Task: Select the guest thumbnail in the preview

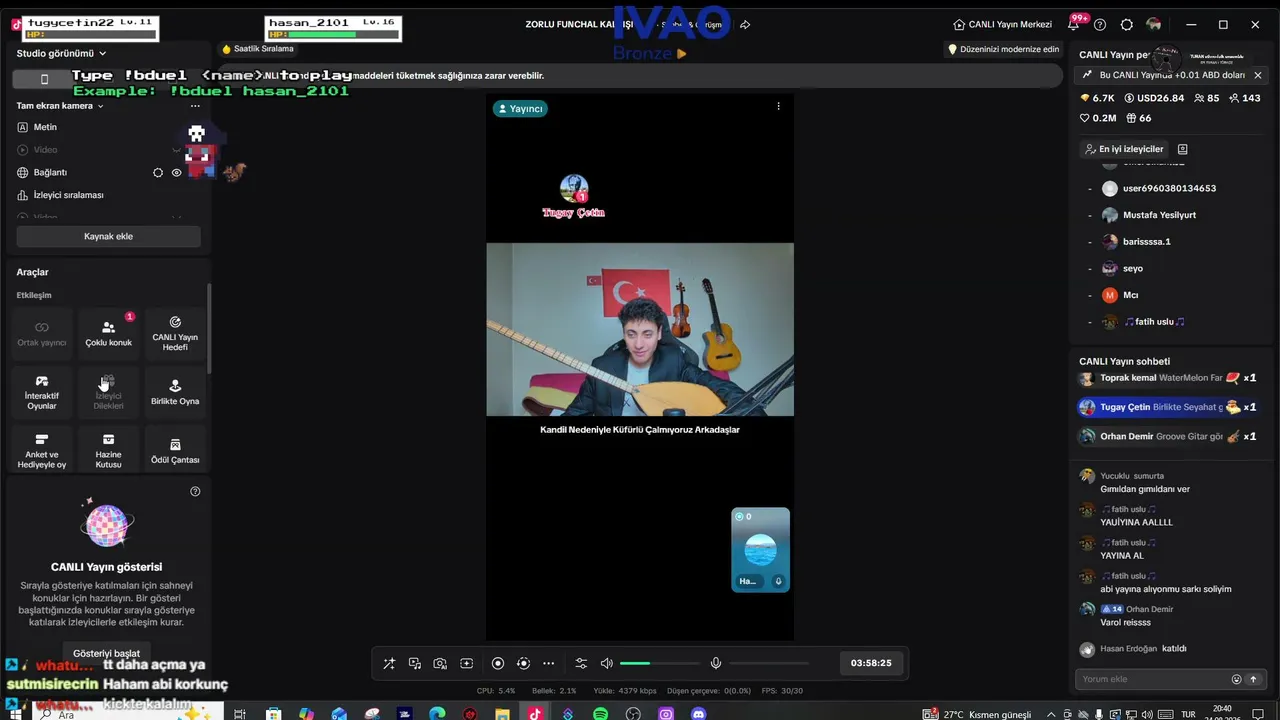Action: point(760,550)
